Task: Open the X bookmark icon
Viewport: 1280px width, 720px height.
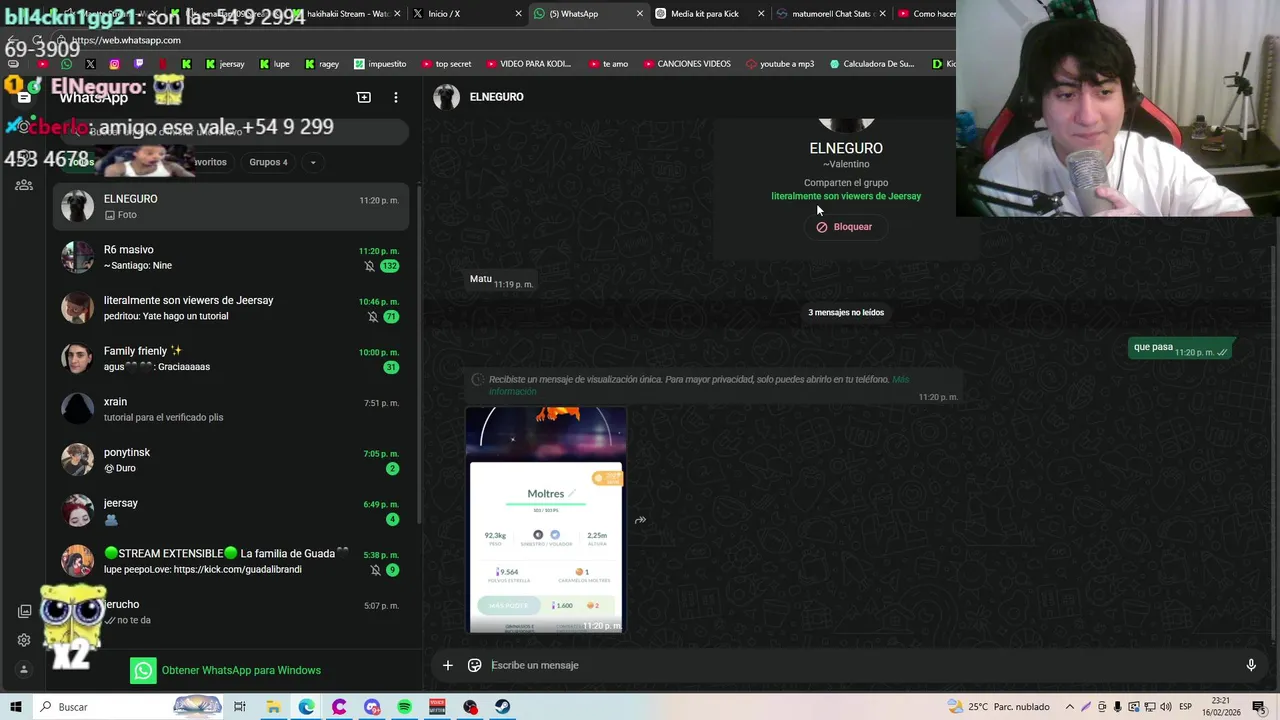Action: tap(90, 64)
